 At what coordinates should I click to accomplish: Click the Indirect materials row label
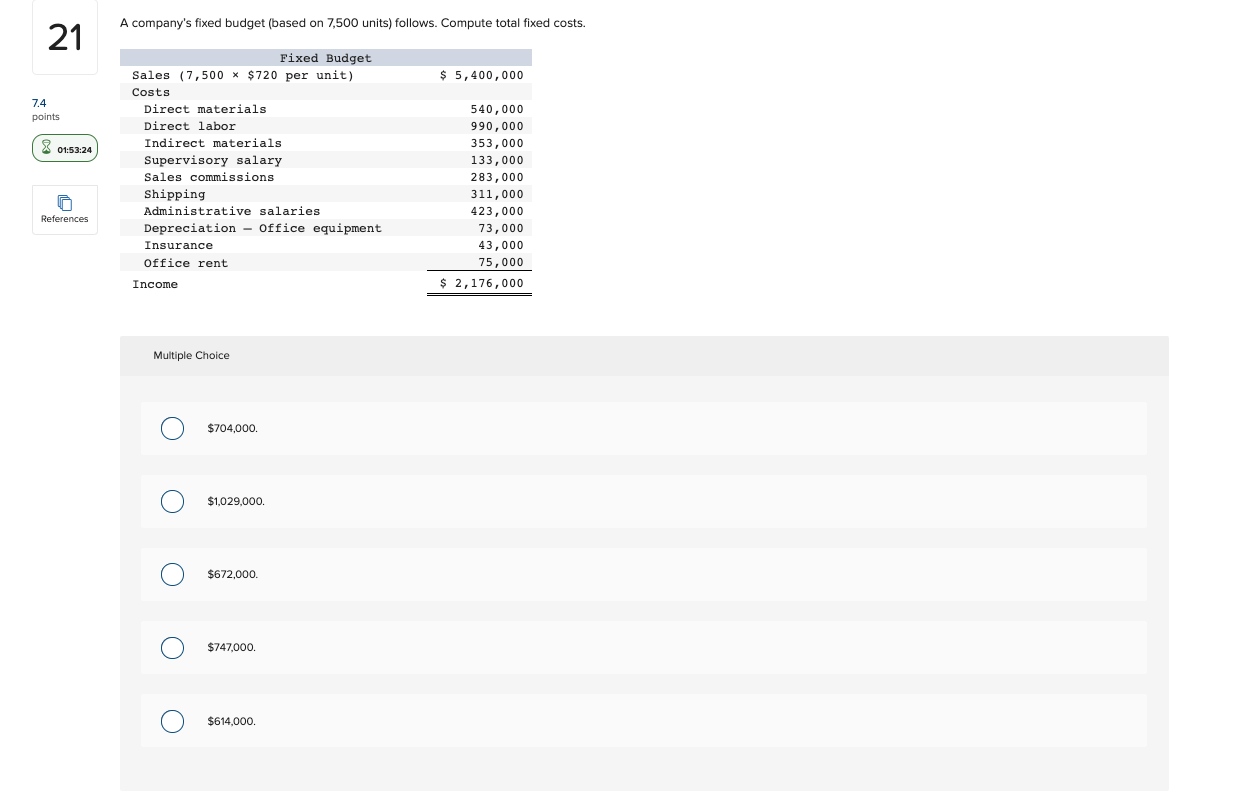pyautogui.click(x=213, y=143)
